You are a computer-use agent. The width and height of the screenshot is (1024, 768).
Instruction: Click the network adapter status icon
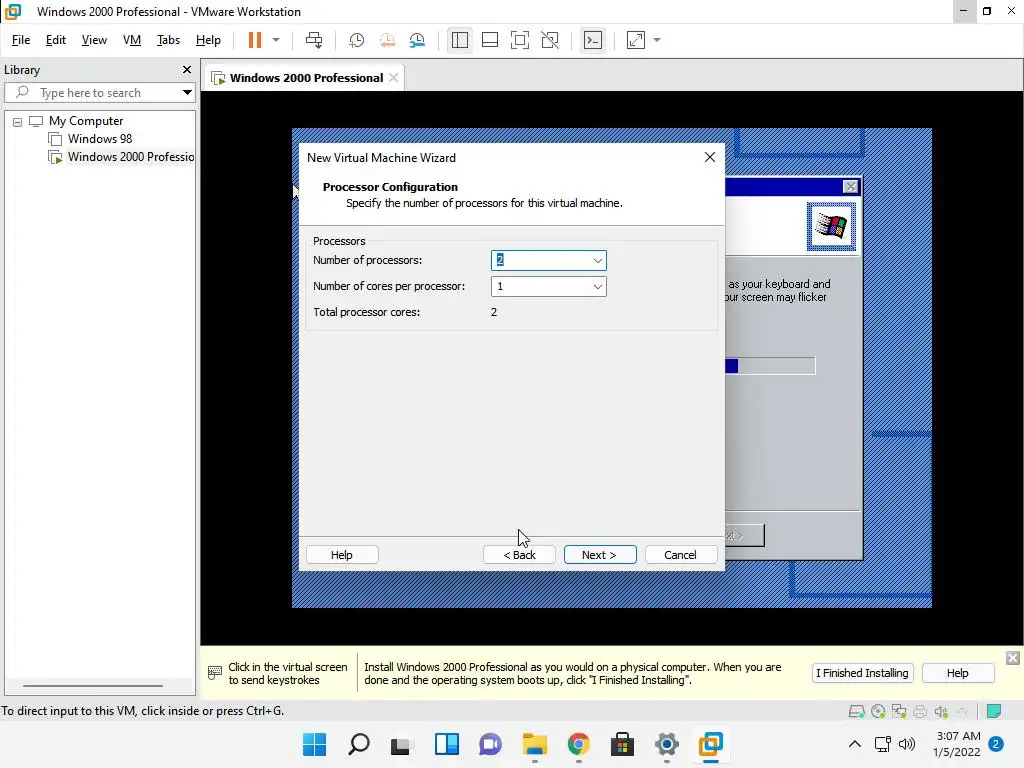click(899, 711)
